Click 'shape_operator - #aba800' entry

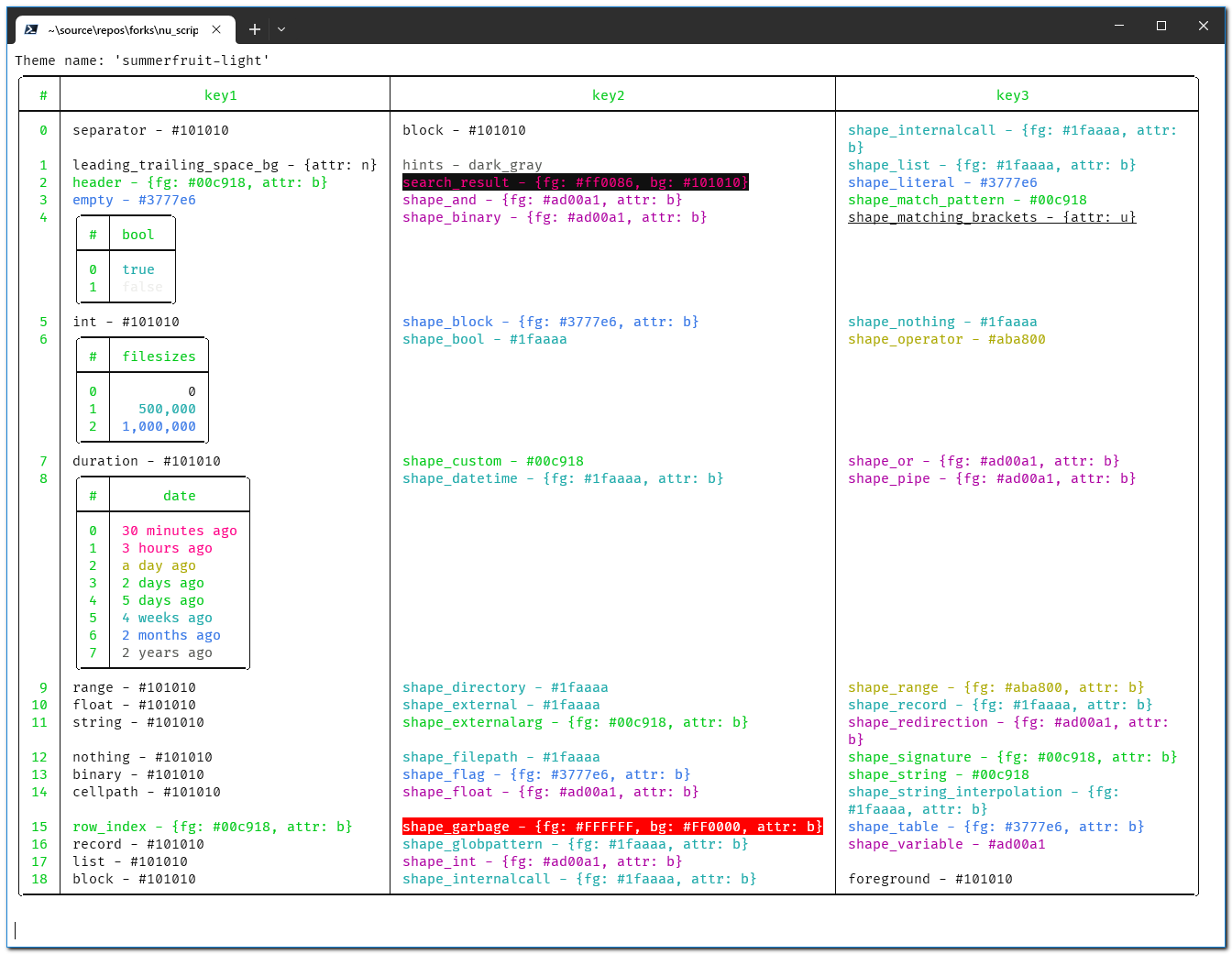click(x=947, y=339)
